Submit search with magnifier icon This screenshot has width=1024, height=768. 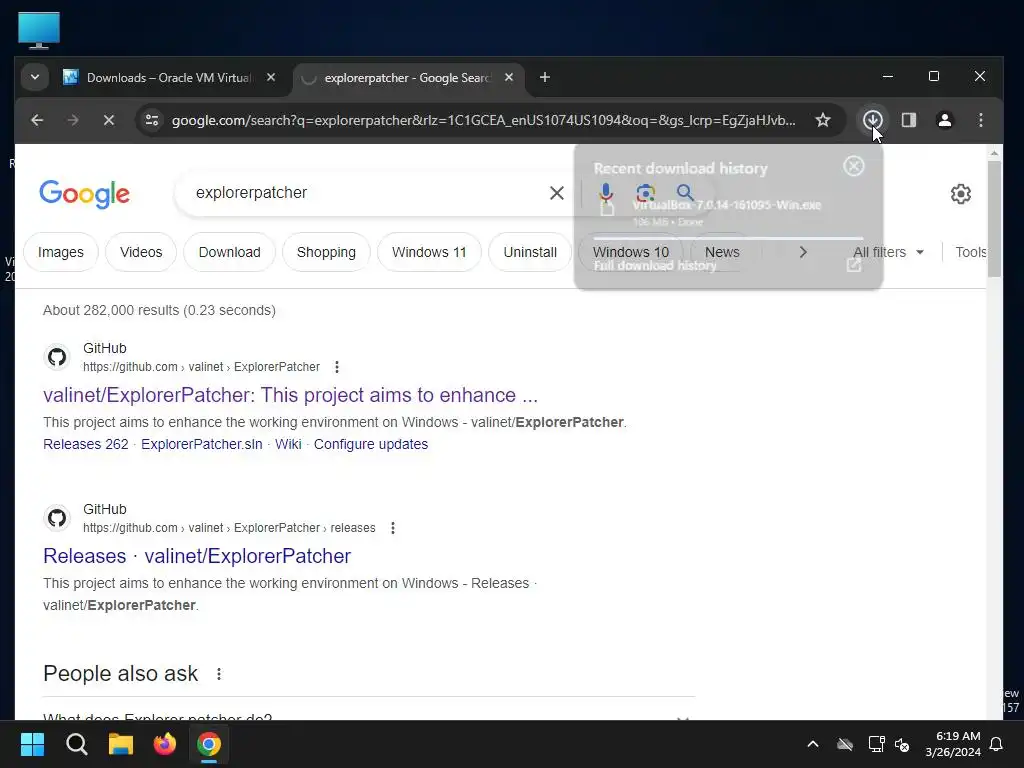[x=685, y=193]
